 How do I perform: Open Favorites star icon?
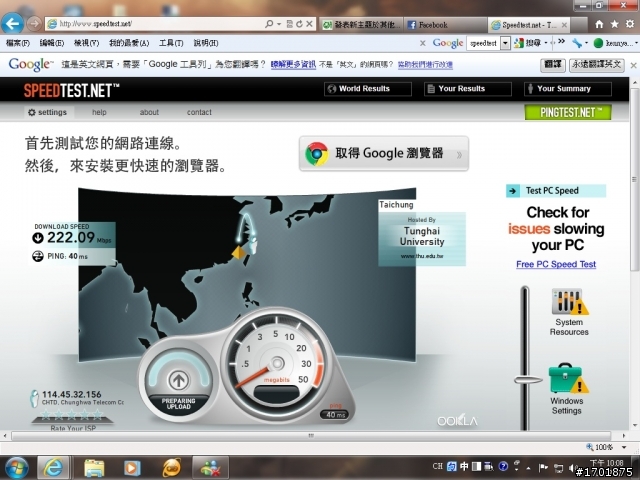tap(614, 24)
